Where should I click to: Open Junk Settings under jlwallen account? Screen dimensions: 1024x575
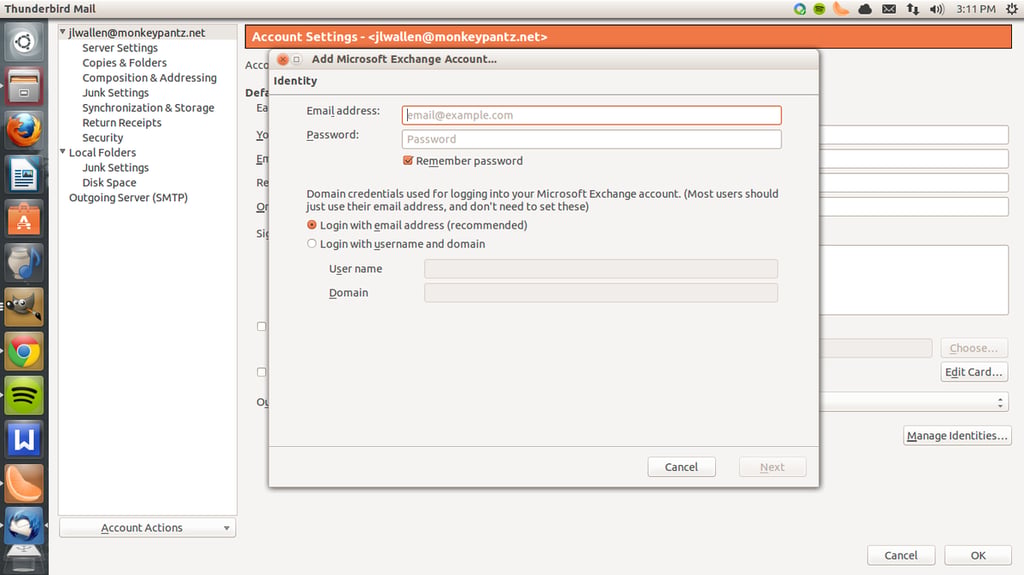pos(116,93)
